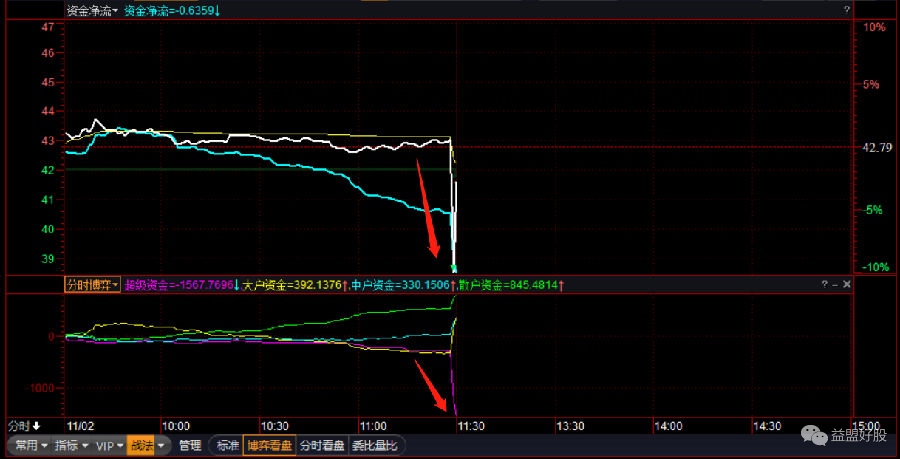Switch to the 分时看盘 tab

322,445
